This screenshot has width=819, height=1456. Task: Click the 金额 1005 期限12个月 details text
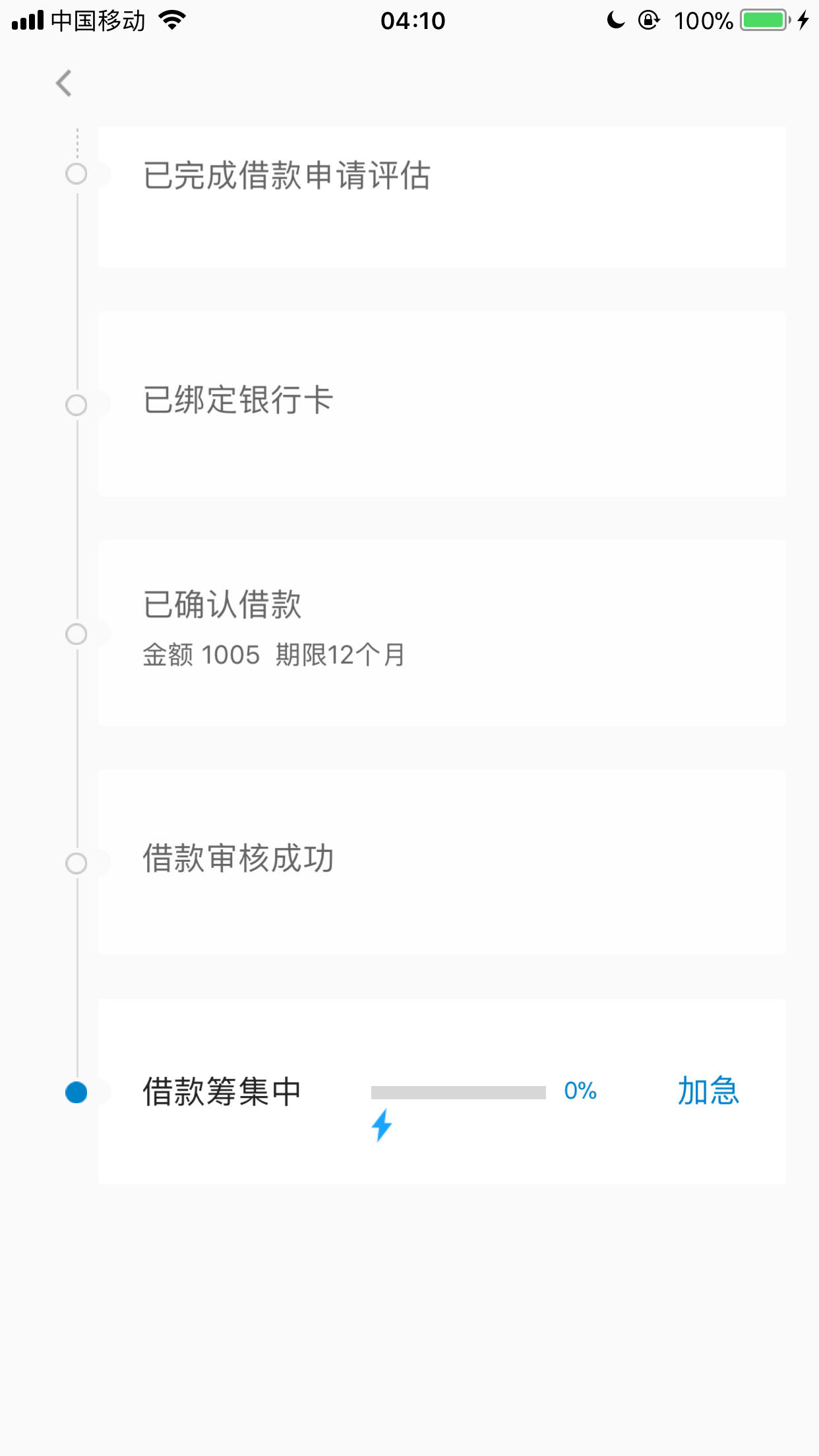[274, 655]
